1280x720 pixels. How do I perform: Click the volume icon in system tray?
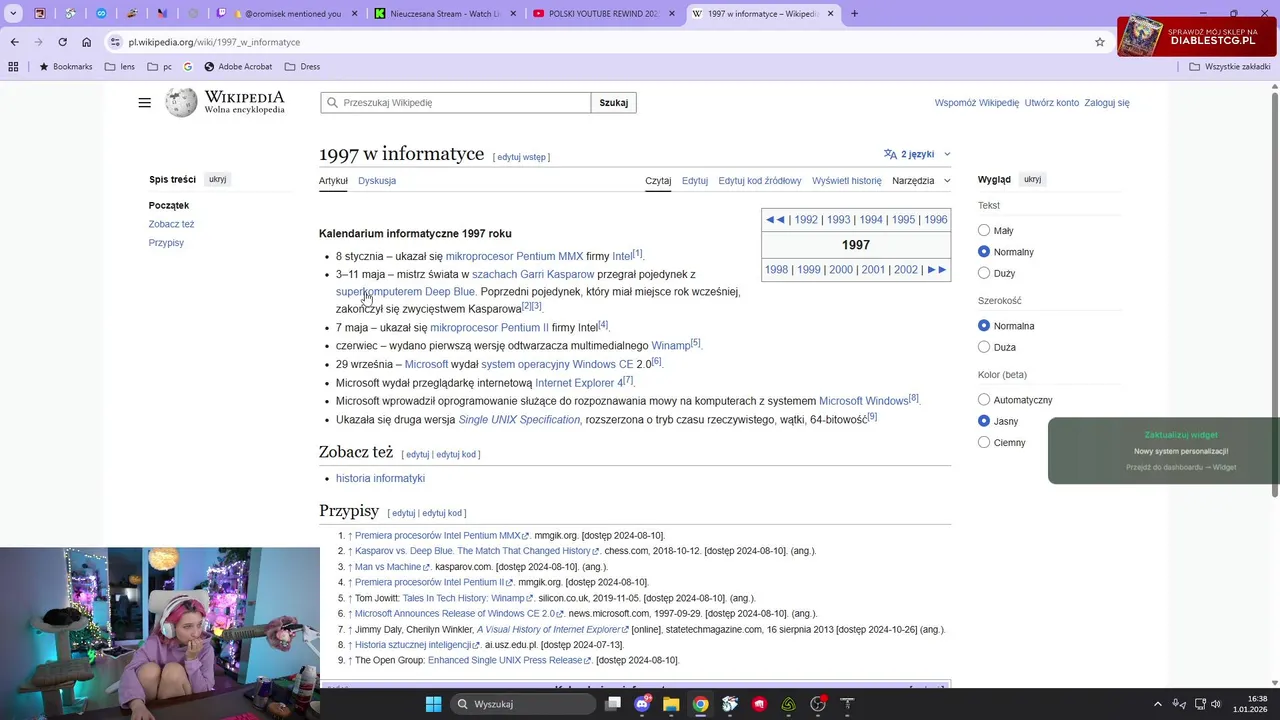pyautogui.click(x=1216, y=704)
